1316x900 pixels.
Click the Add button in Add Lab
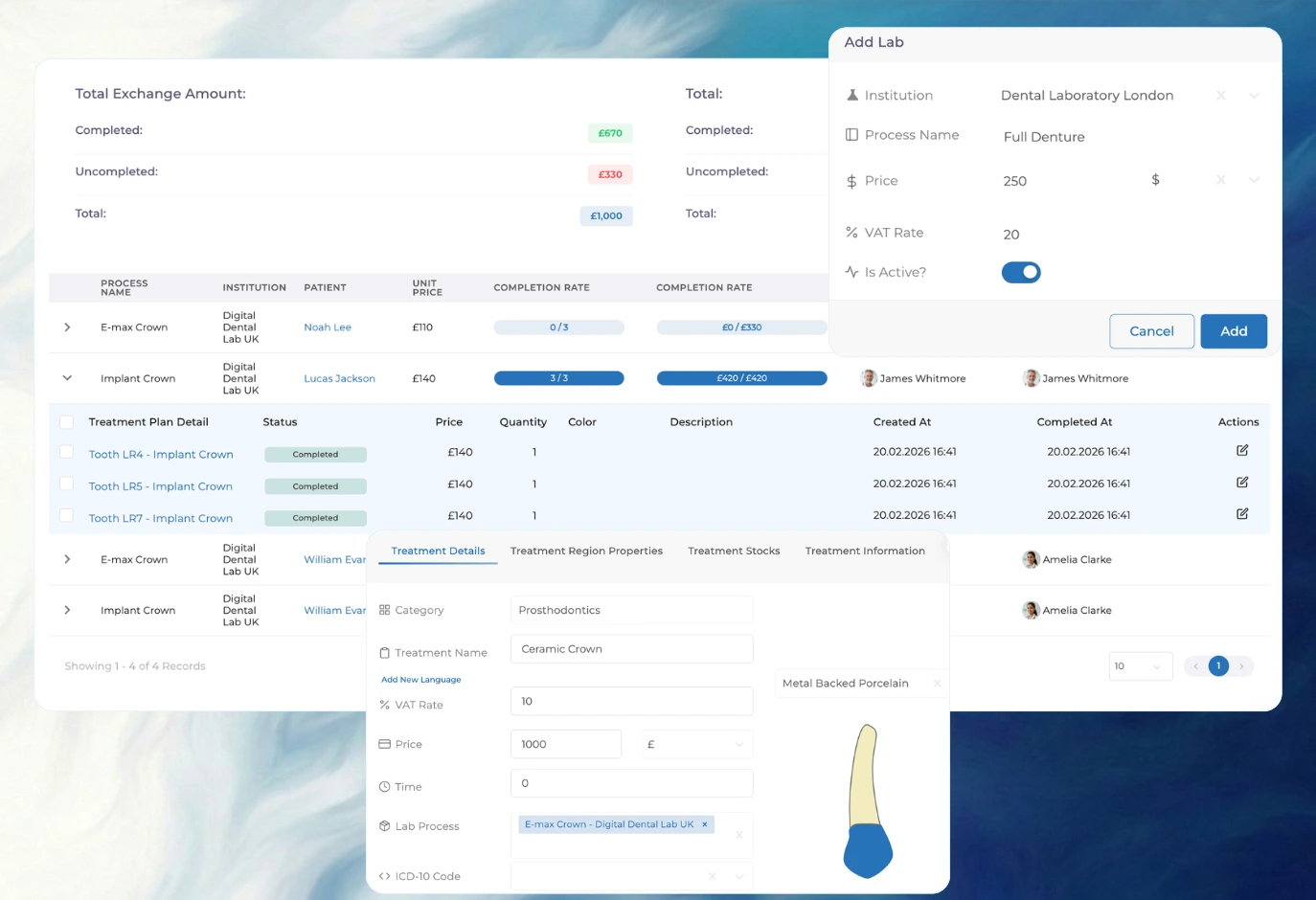coord(1234,330)
